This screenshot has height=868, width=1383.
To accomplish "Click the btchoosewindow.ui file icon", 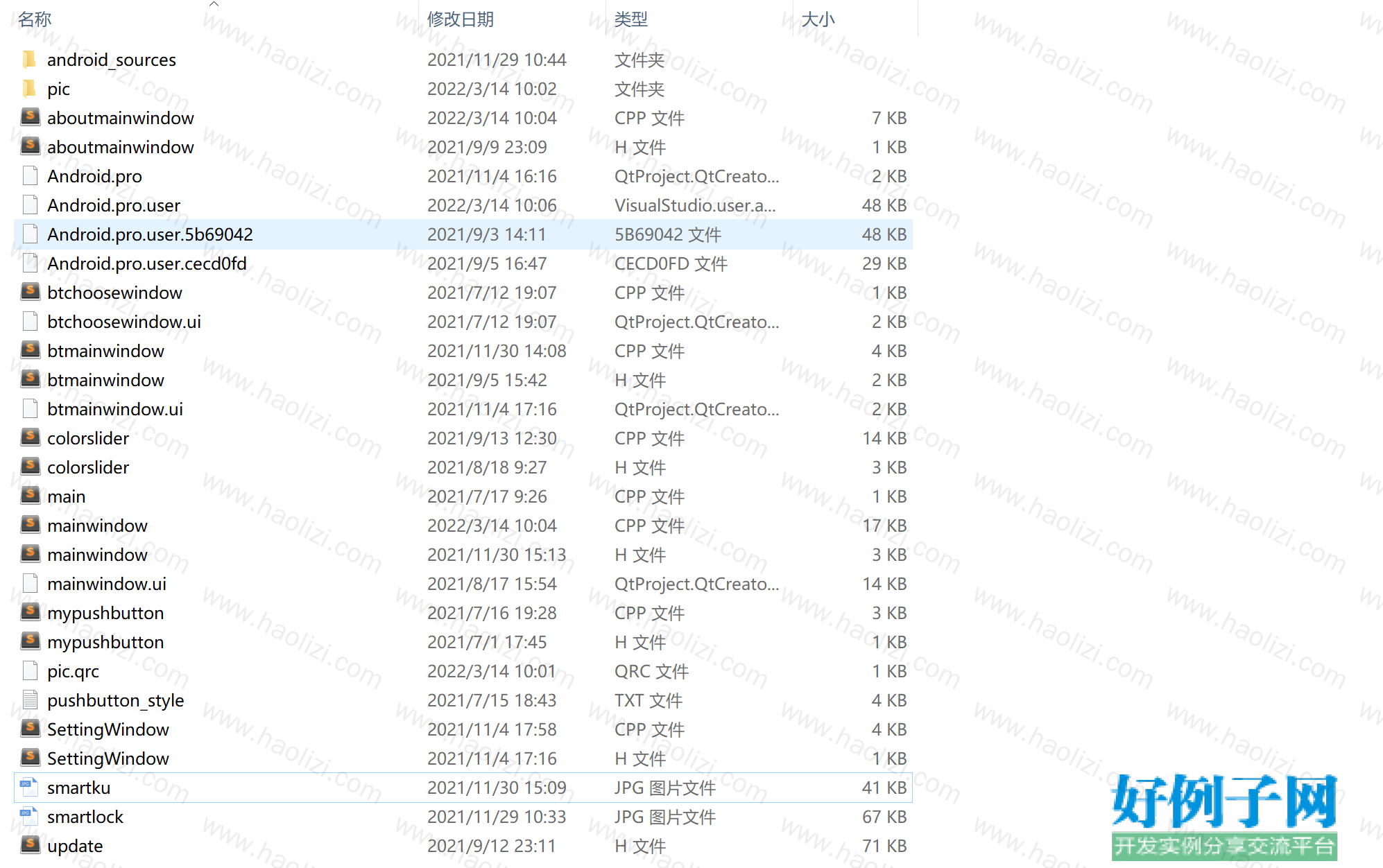I will (x=30, y=322).
